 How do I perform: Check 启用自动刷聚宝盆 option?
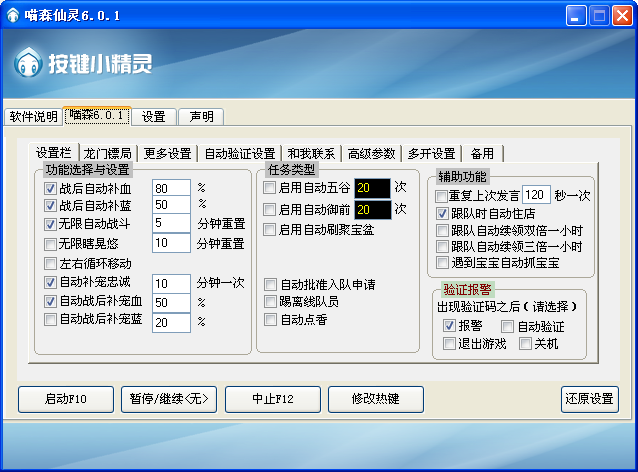click(269, 229)
